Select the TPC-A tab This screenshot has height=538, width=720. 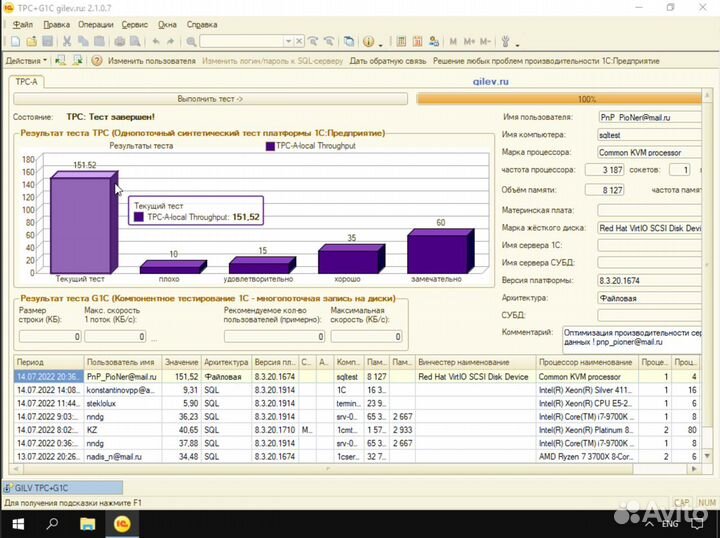pos(25,81)
